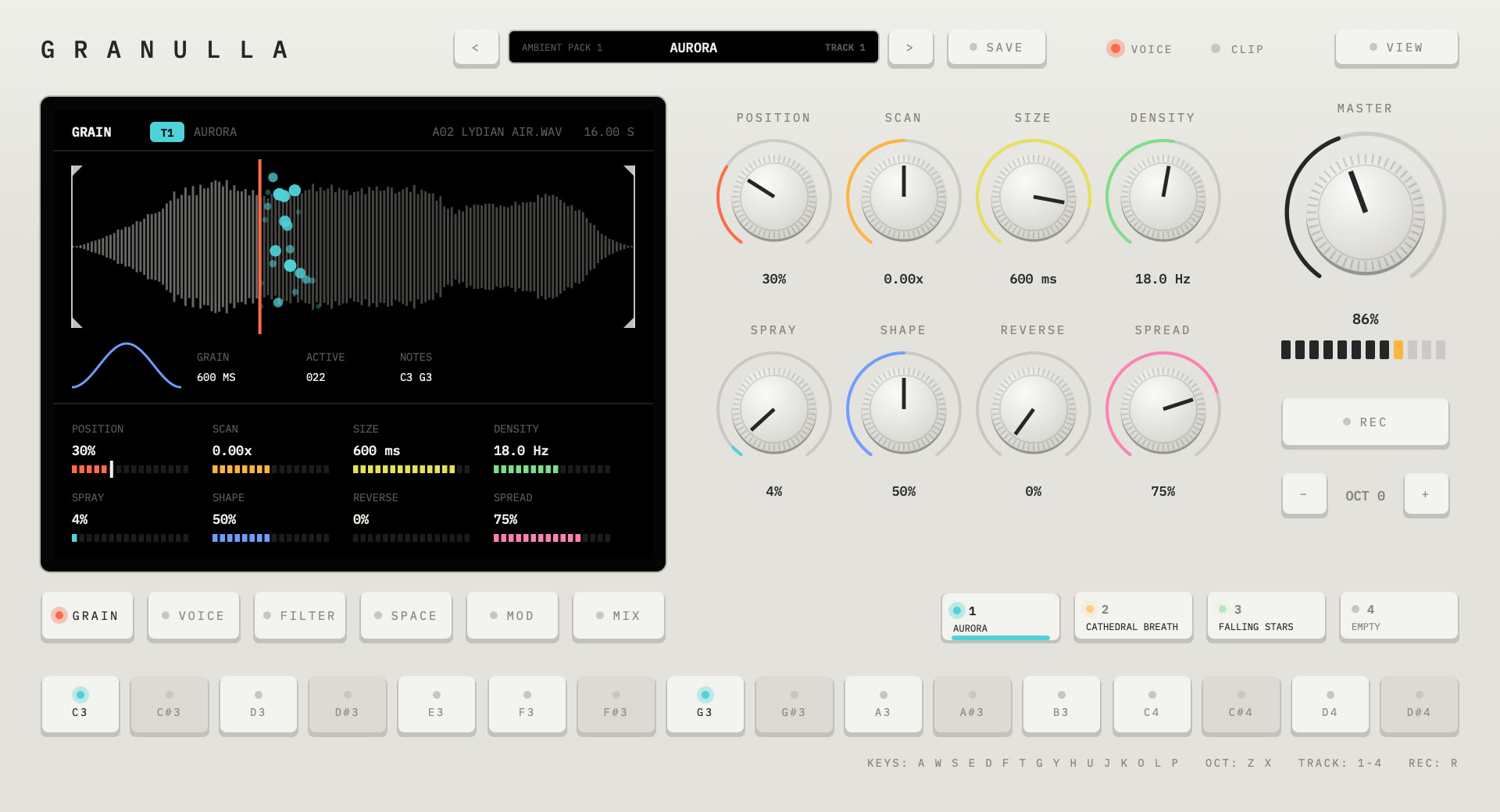Open the SPACE tab
1500x812 pixels.
[406, 616]
